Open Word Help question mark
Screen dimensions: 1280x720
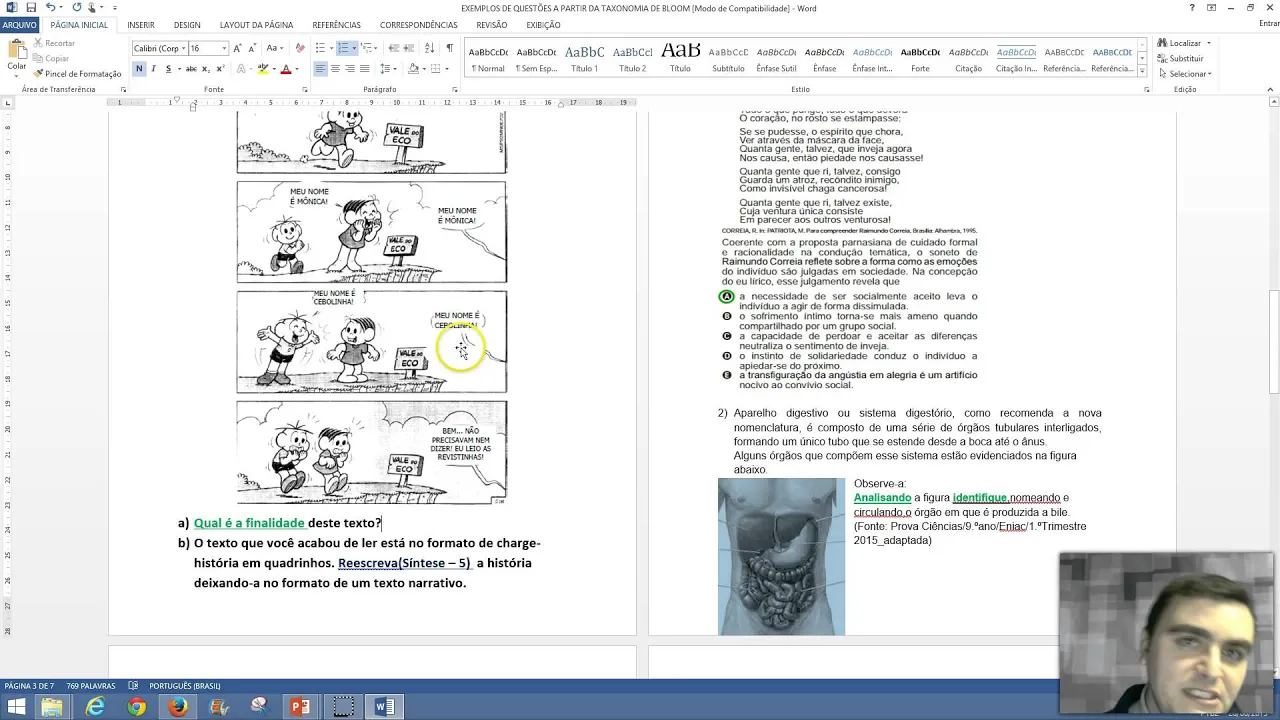point(1192,8)
